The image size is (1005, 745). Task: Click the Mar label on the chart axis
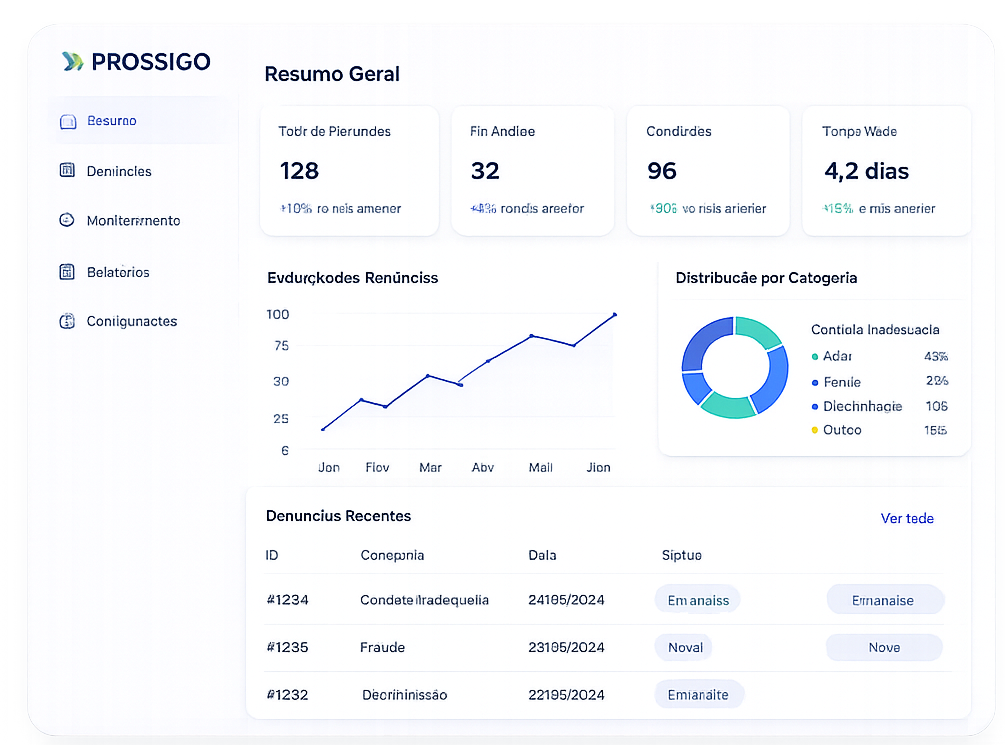point(430,468)
